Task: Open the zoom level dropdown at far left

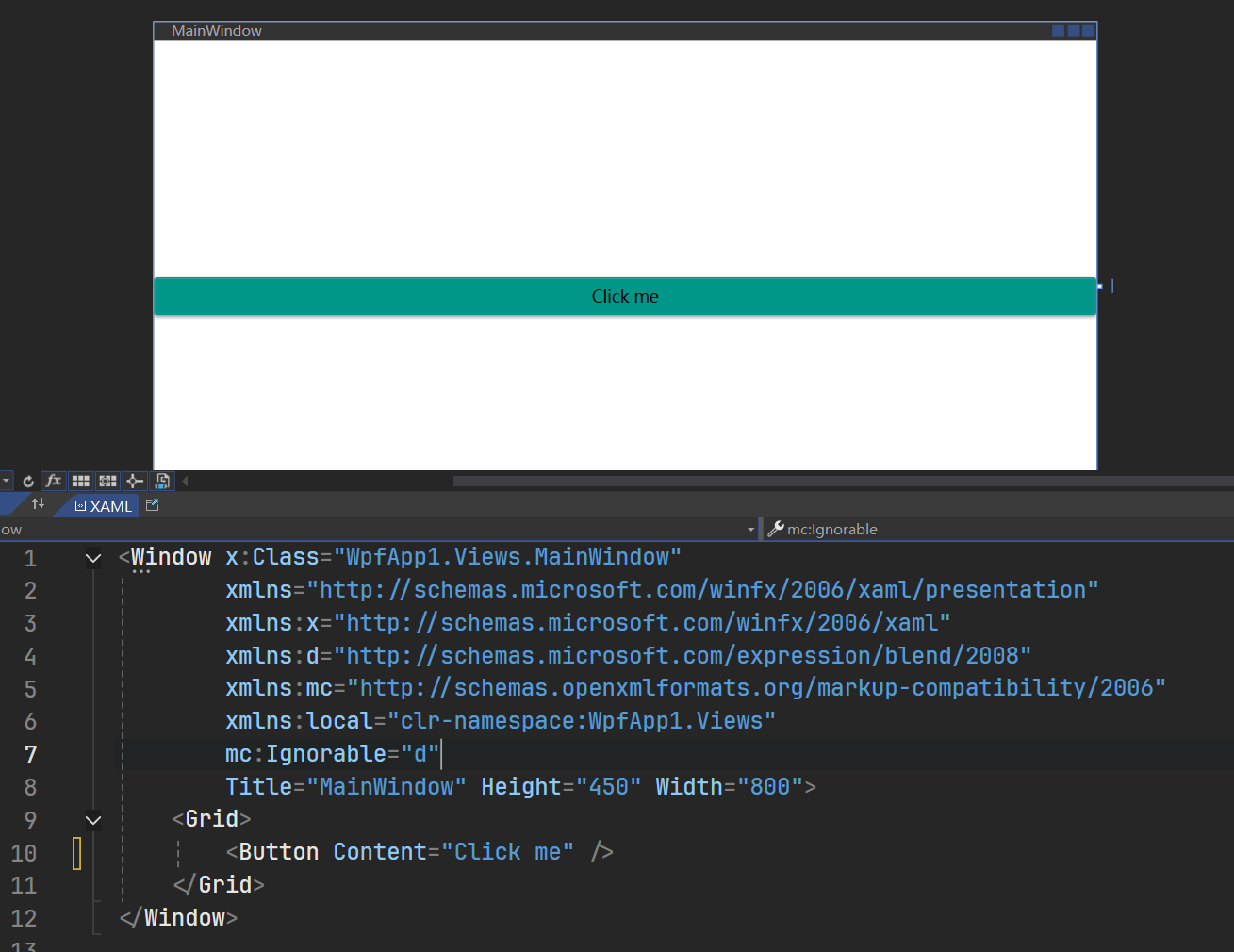Action: (5, 481)
